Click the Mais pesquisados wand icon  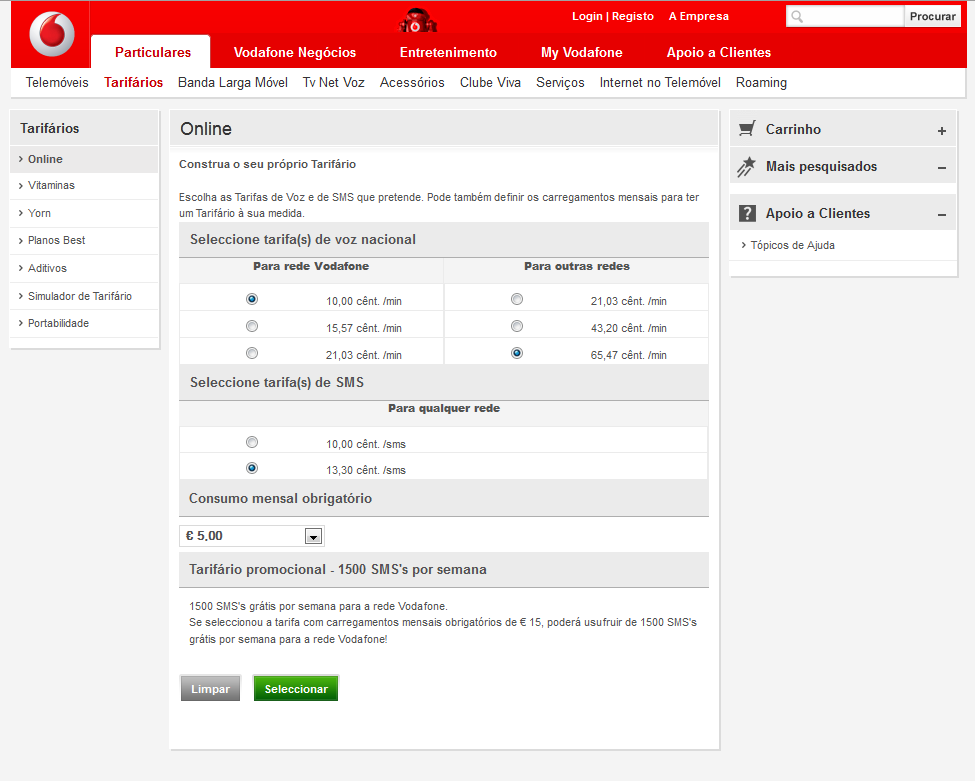tap(745, 168)
